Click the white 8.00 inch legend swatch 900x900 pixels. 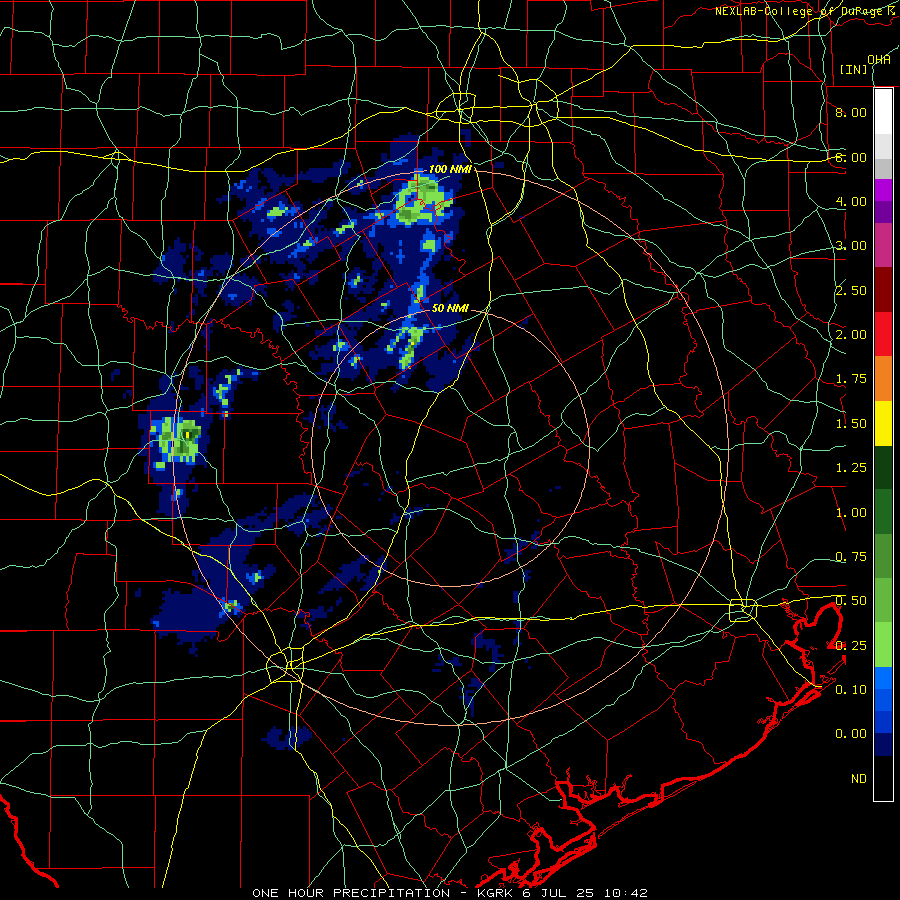pyautogui.click(x=883, y=111)
